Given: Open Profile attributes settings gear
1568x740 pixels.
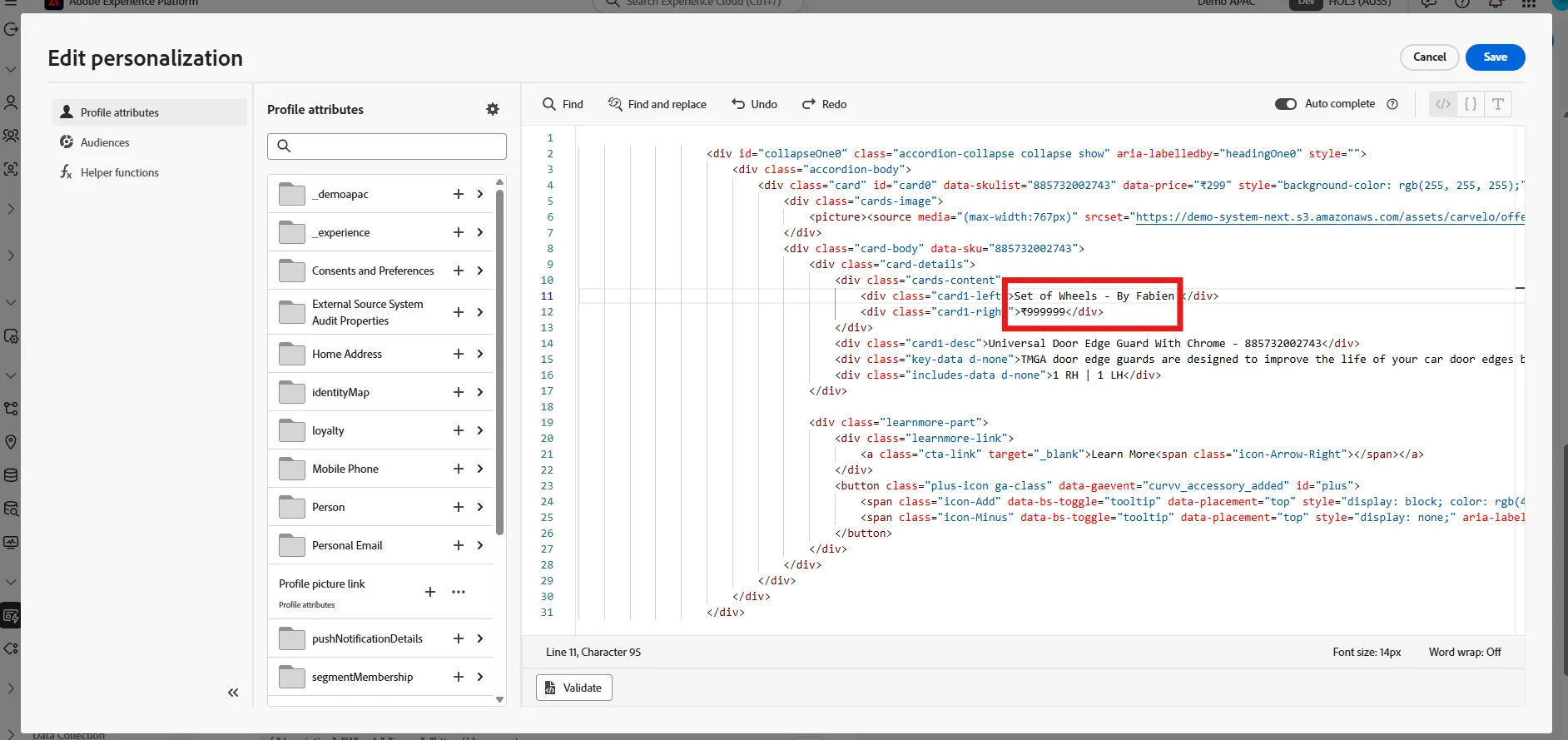Looking at the screenshot, I should click(x=493, y=109).
